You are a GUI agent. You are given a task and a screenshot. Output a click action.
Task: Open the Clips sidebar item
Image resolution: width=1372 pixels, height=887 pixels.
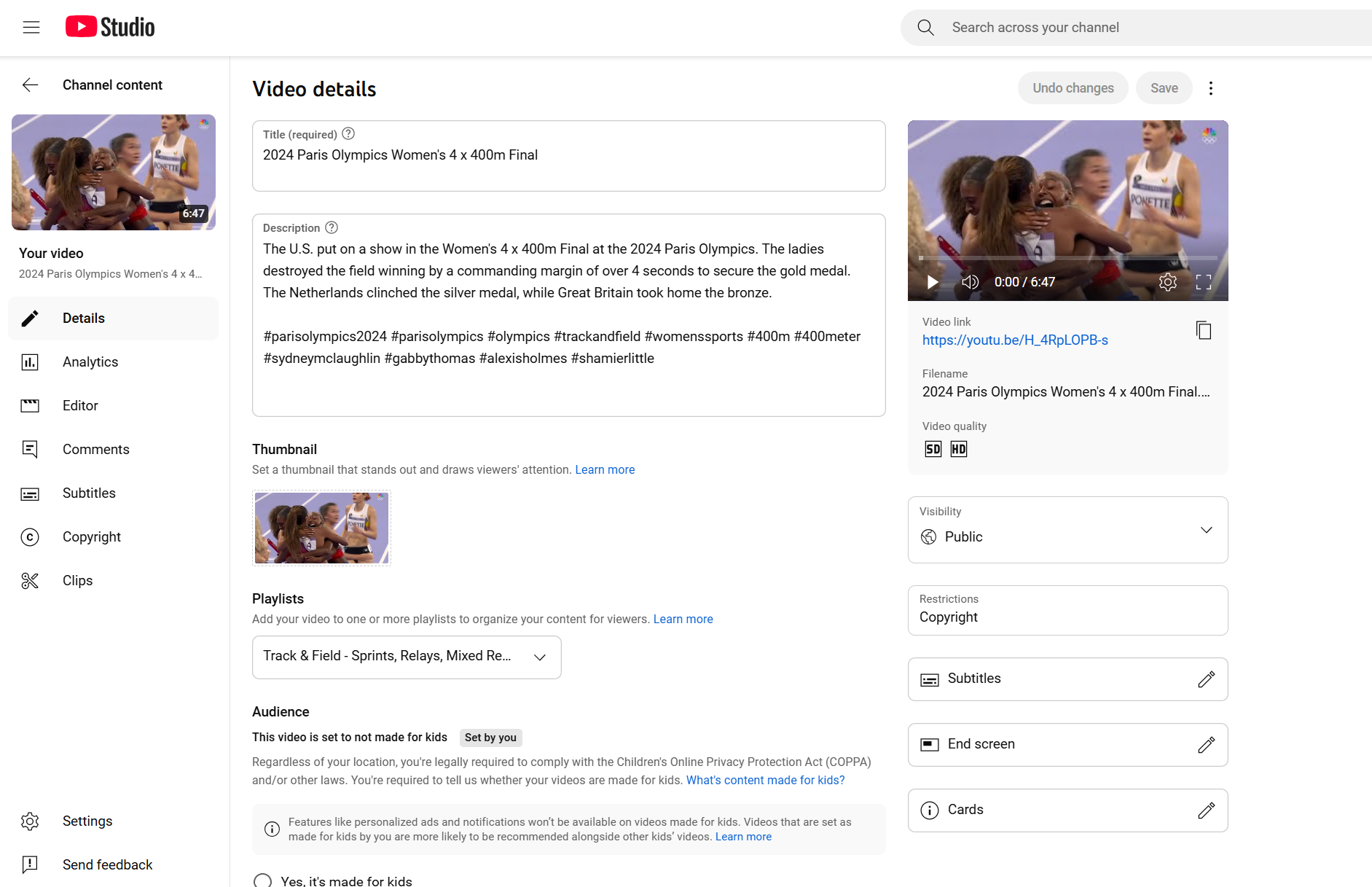tap(77, 581)
